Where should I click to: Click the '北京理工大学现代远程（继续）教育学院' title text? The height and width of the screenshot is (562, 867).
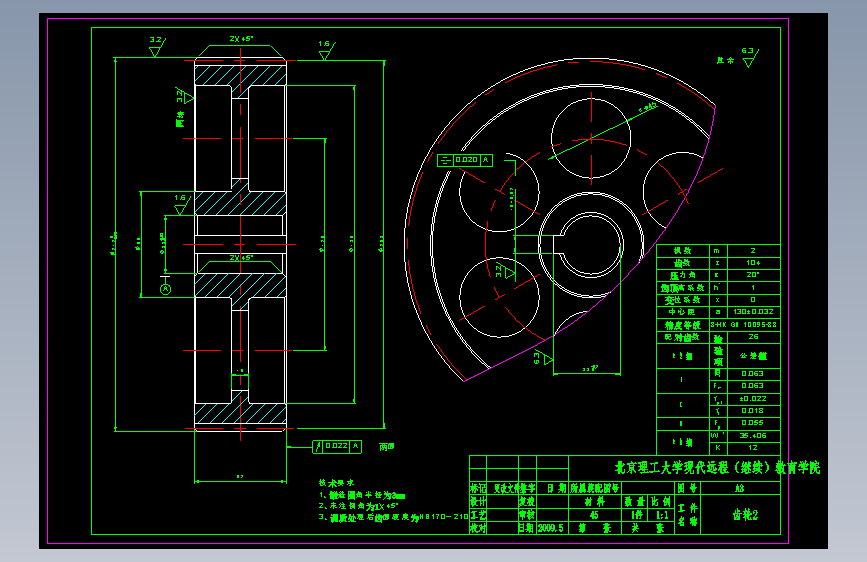pyautogui.click(x=717, y=468)
